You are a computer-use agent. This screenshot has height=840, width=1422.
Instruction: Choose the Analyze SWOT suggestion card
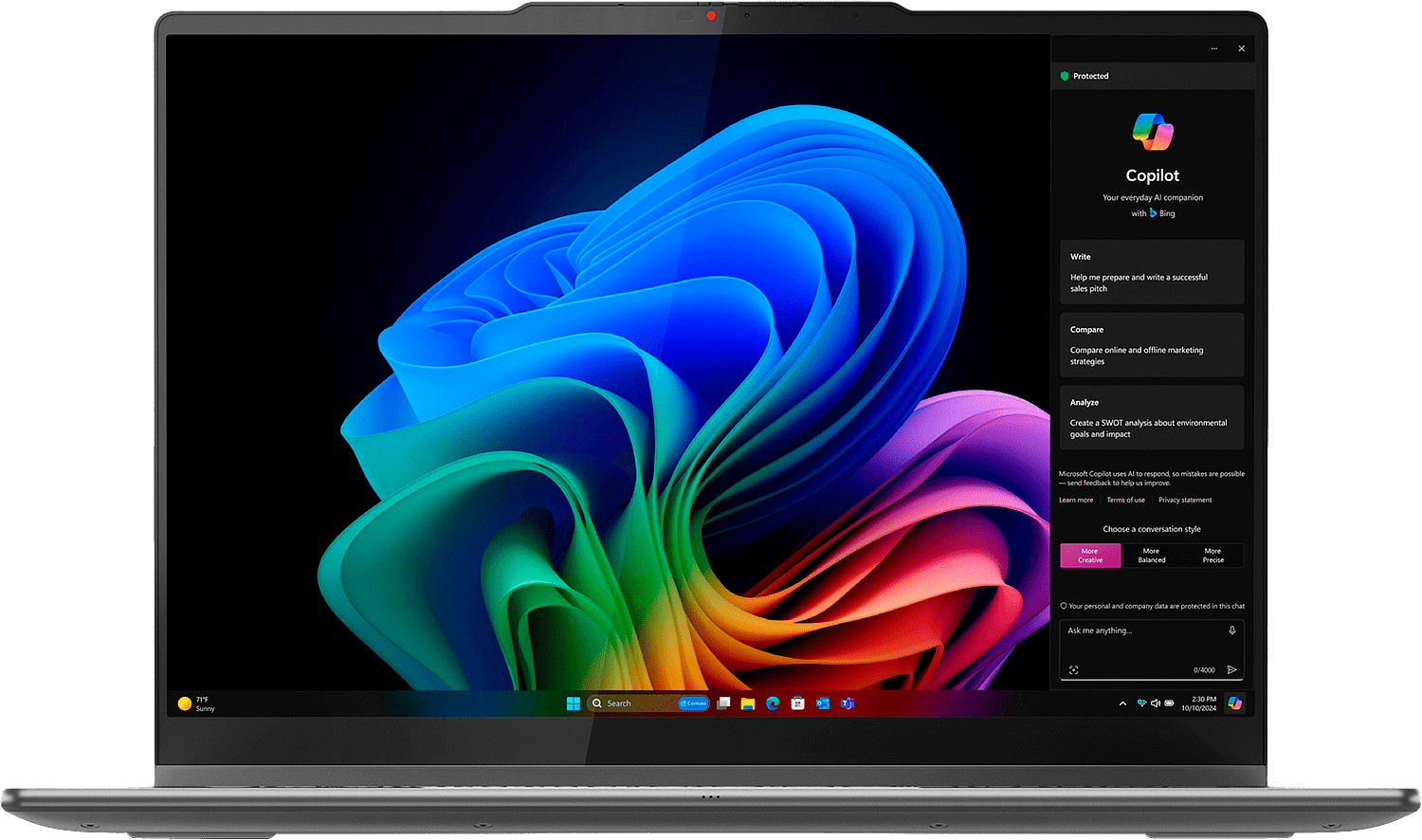(x=1151, y=418)
